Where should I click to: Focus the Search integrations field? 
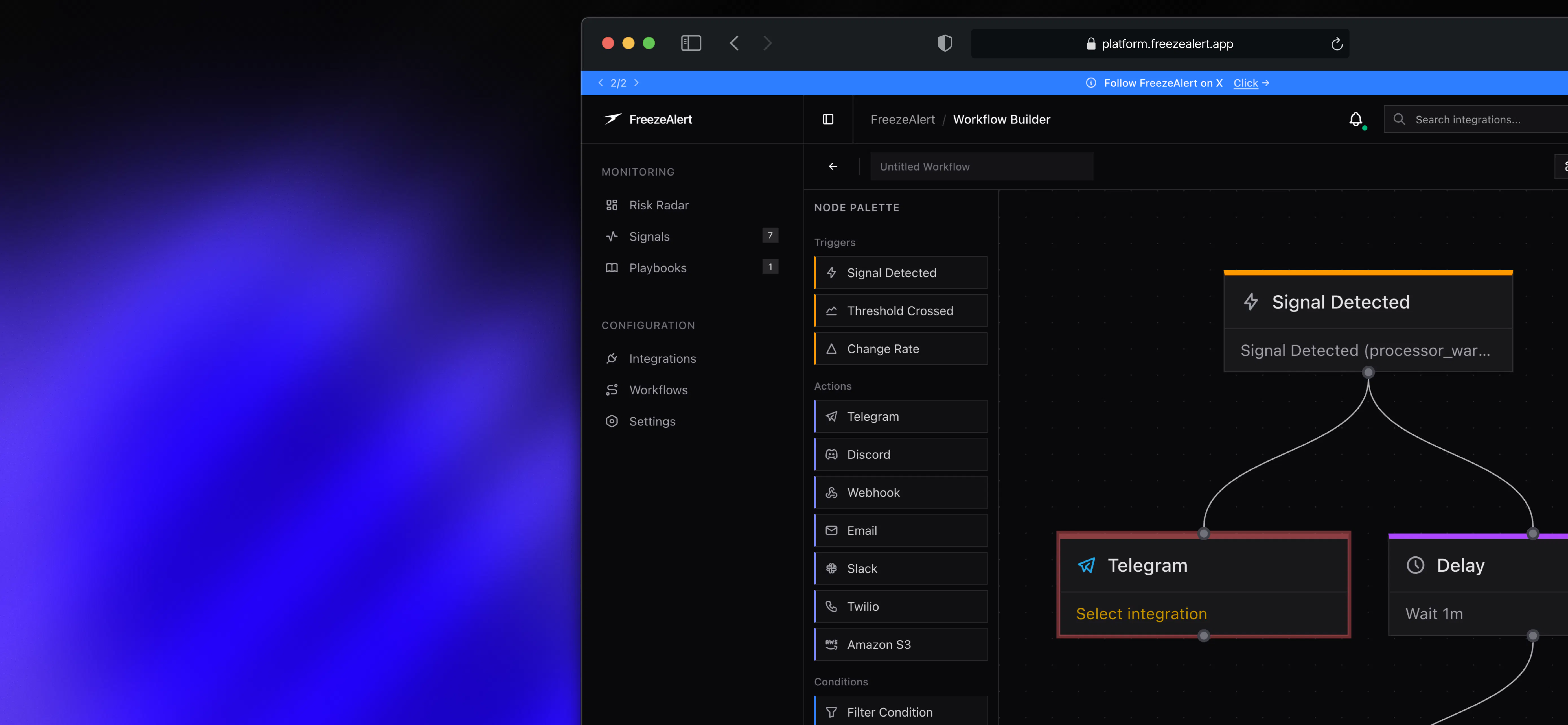pyautogui.click(x=1475, y=119)
